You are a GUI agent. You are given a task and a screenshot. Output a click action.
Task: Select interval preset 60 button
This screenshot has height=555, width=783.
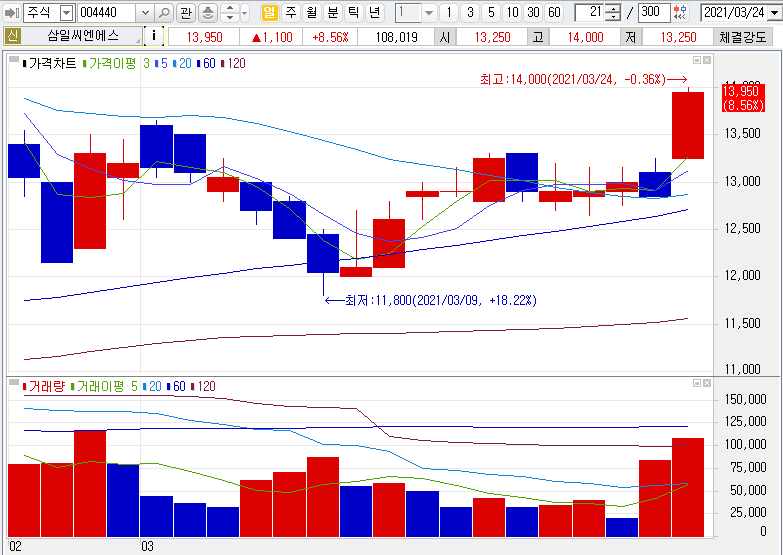click(554, 12)
